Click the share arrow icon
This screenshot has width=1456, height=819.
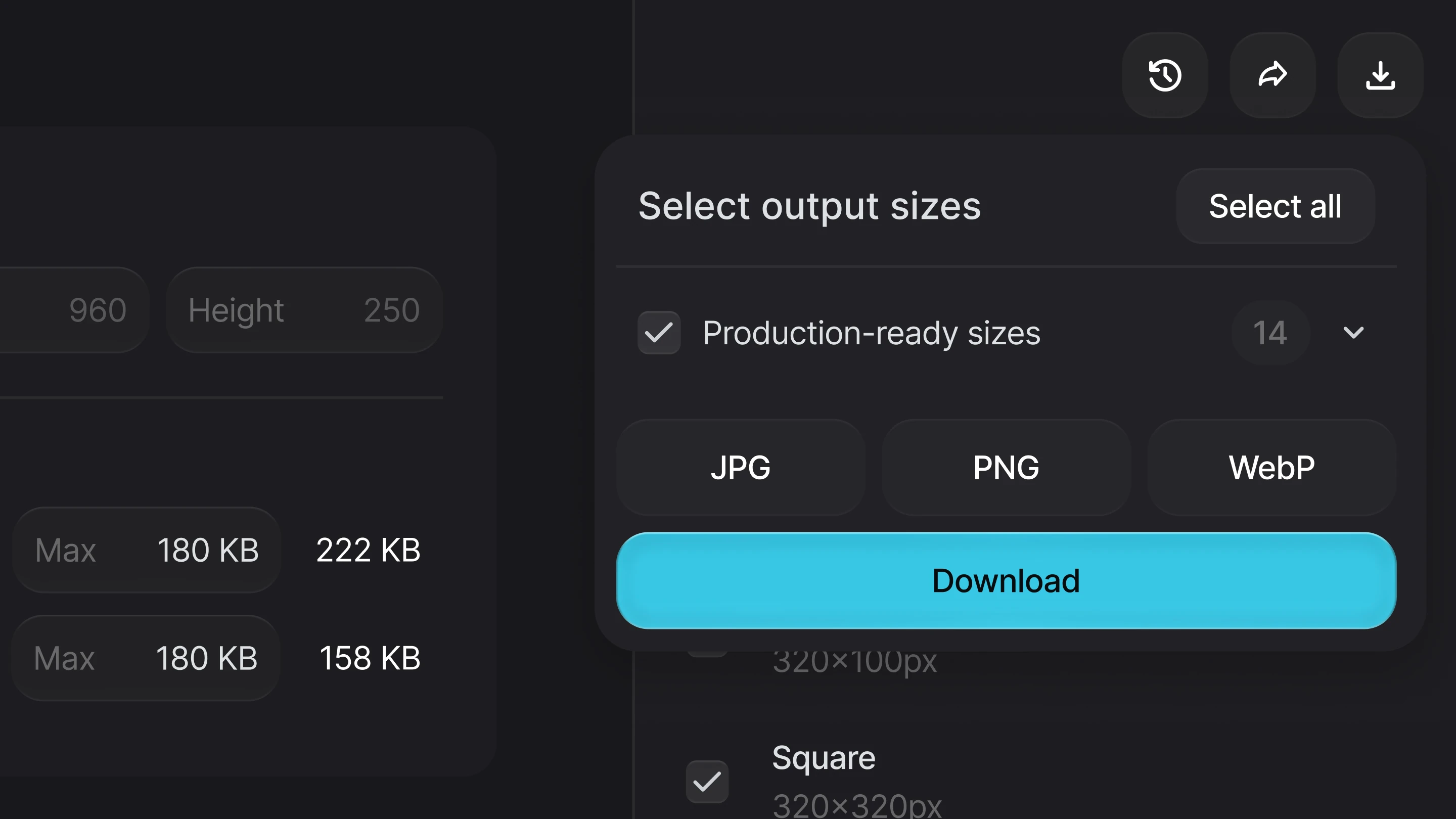(x=1273, y=75)
